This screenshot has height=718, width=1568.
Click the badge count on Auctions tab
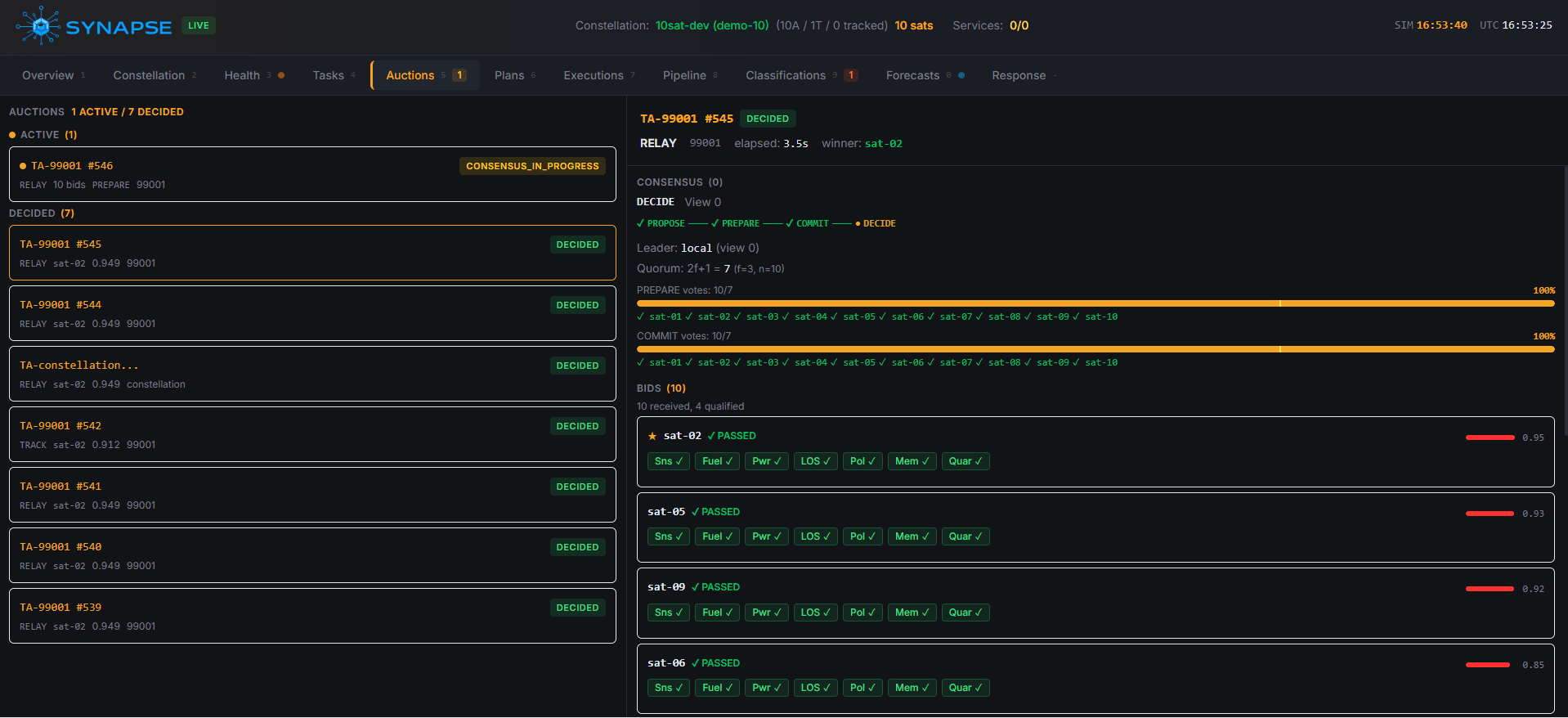point(459,75)
